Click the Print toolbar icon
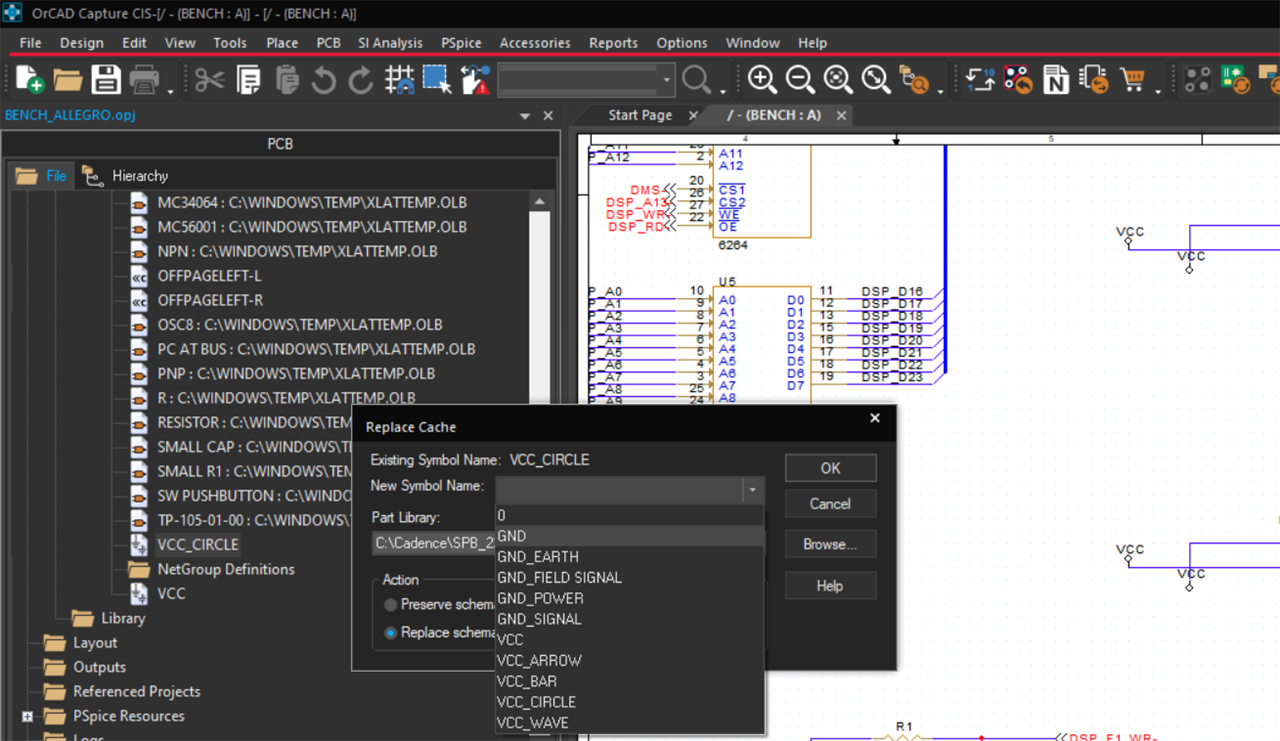The image size is (1280, 741). (x=145, y=80)
